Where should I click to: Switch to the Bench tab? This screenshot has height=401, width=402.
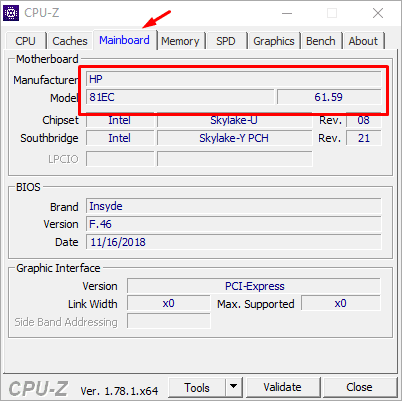pyautogui.click(x=321, y=41)
